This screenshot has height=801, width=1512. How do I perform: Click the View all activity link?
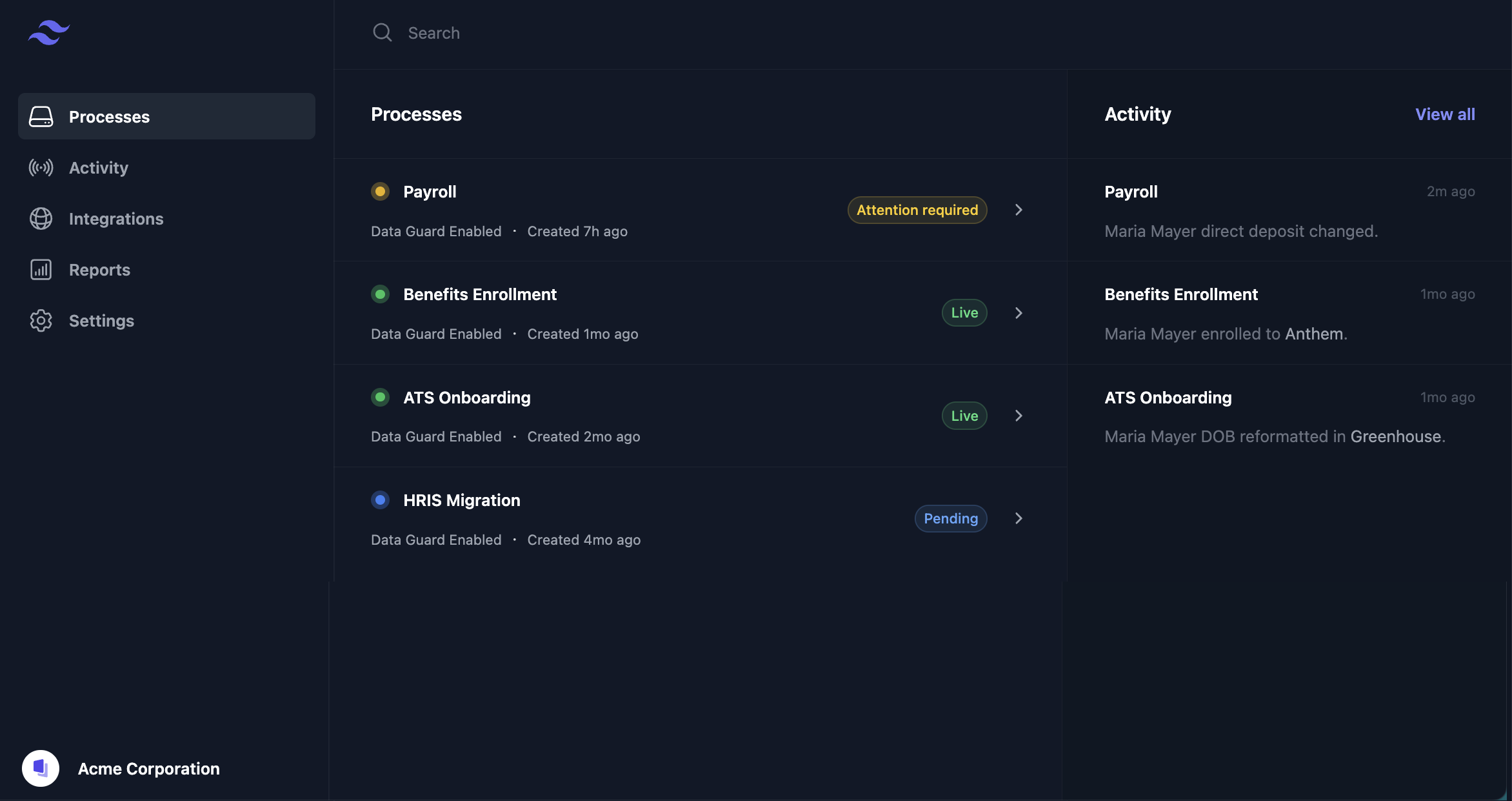pos(1445,113)
